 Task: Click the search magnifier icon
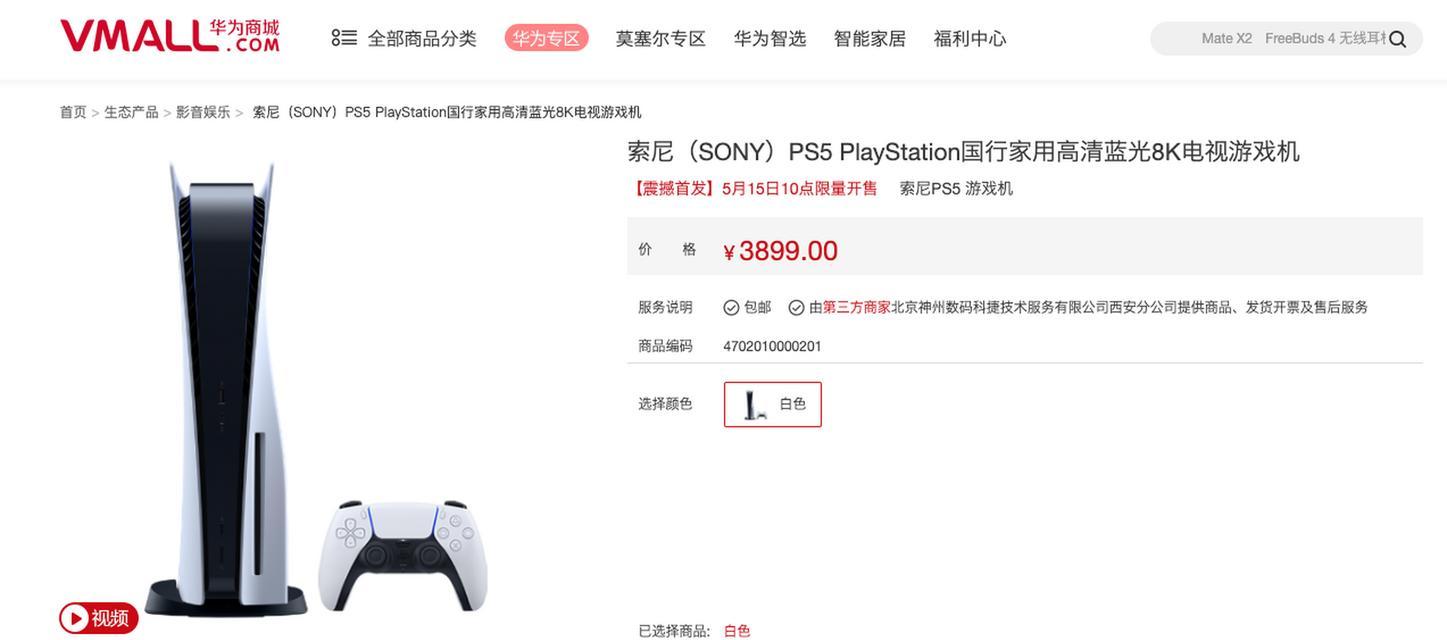pos(1397,39)
